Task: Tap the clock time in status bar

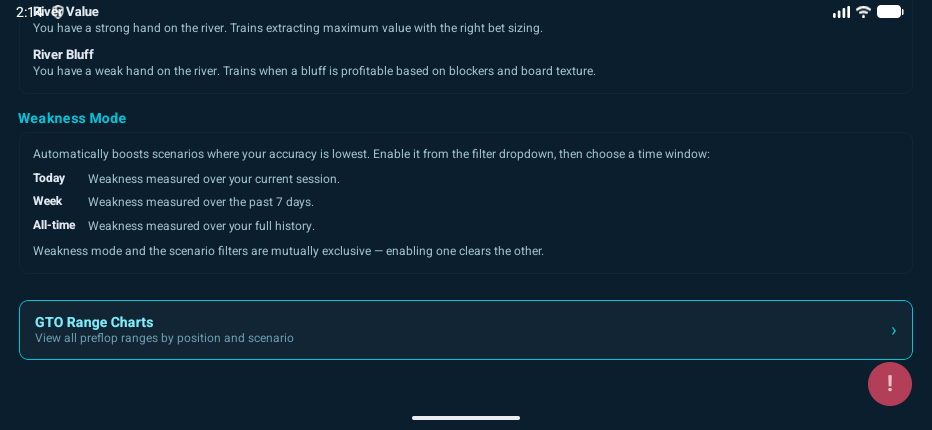Action: (25, 12)
